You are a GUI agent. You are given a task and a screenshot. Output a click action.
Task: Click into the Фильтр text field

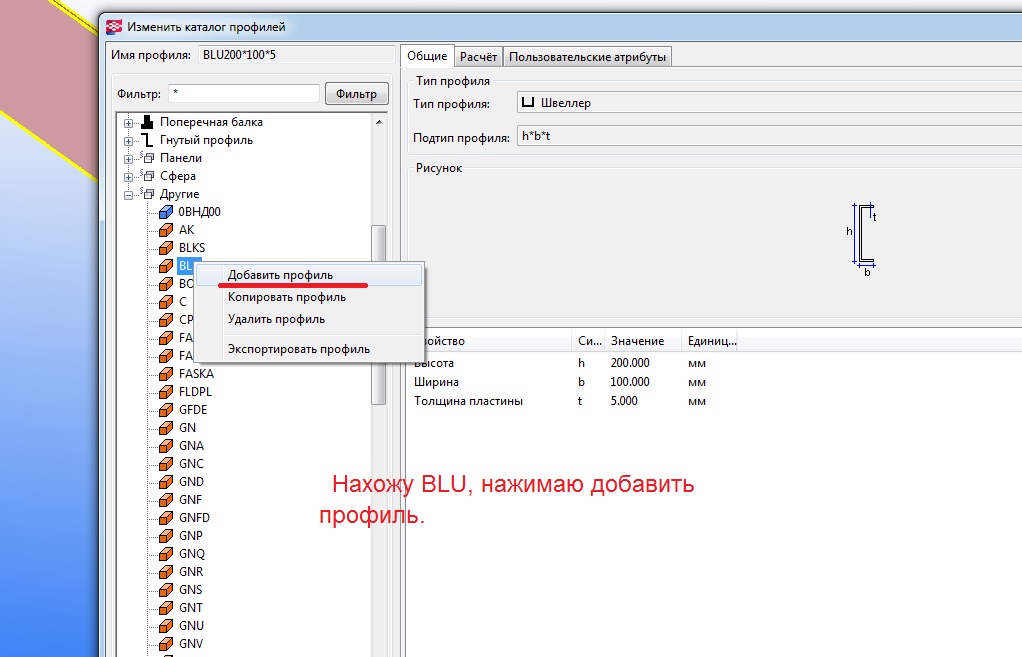(243, 94)
